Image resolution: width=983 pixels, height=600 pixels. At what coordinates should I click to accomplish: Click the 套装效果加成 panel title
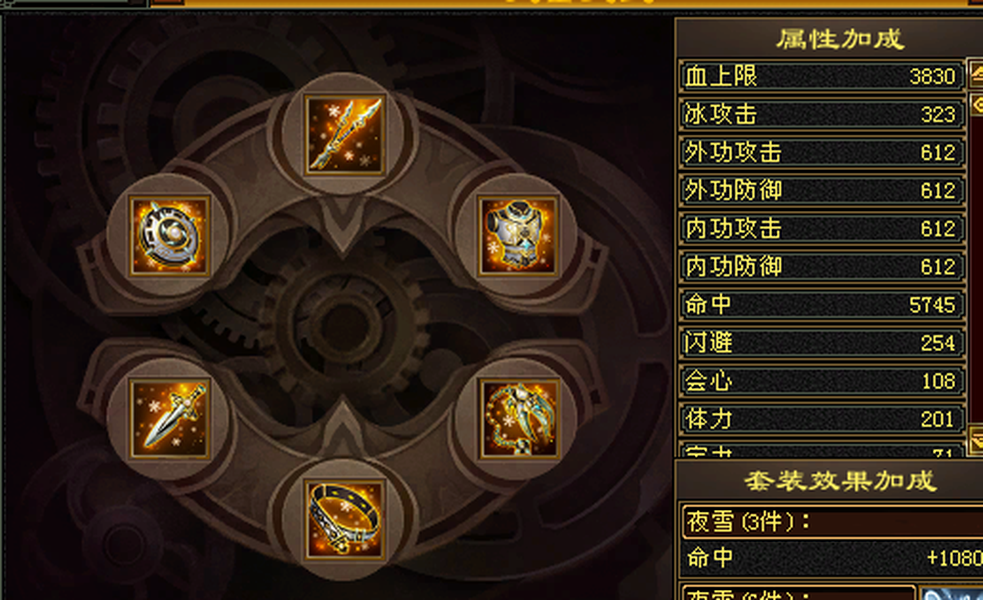point(840,481)
